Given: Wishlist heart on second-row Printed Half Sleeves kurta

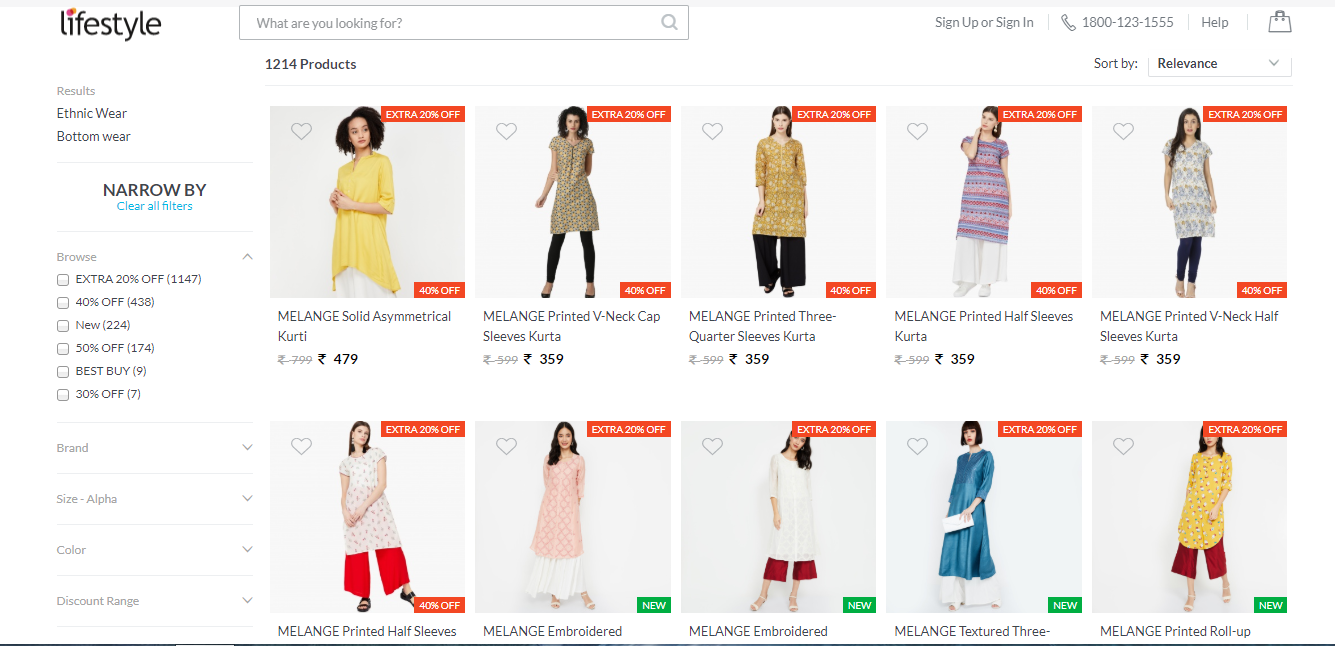Looking at the screenshot, I should point(301,446).
